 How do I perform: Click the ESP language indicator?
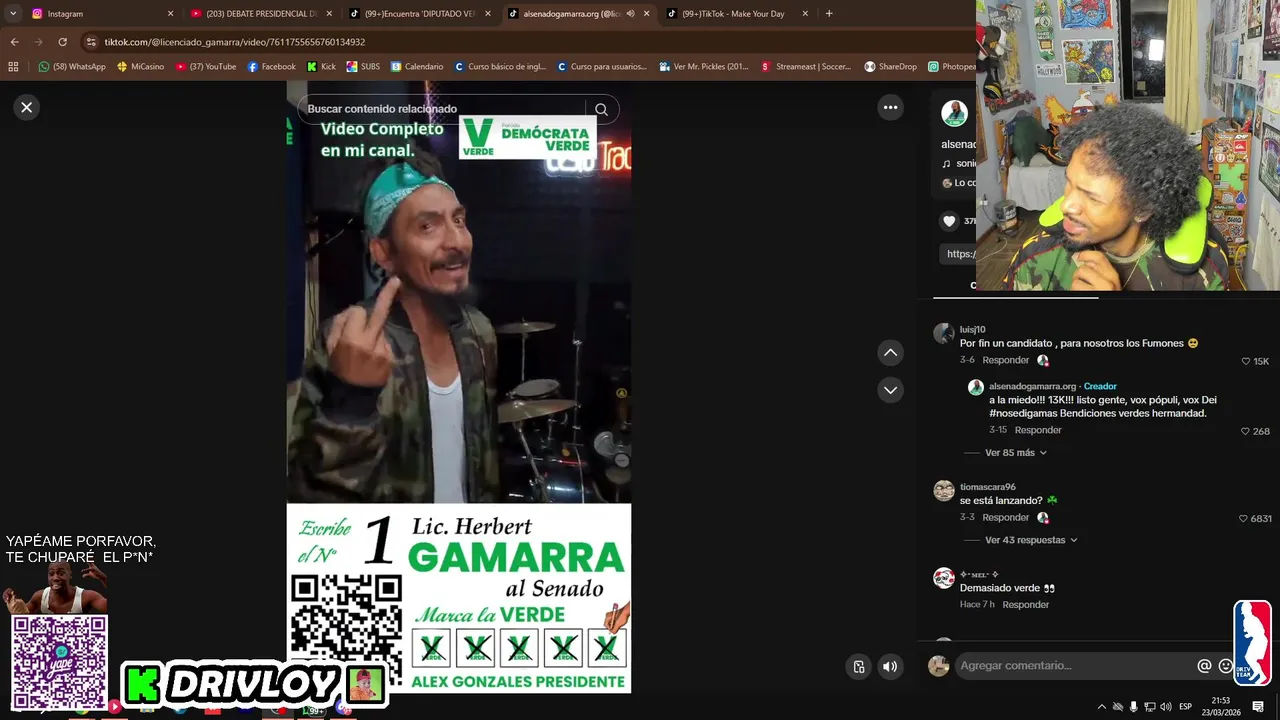click(1185, 707)
